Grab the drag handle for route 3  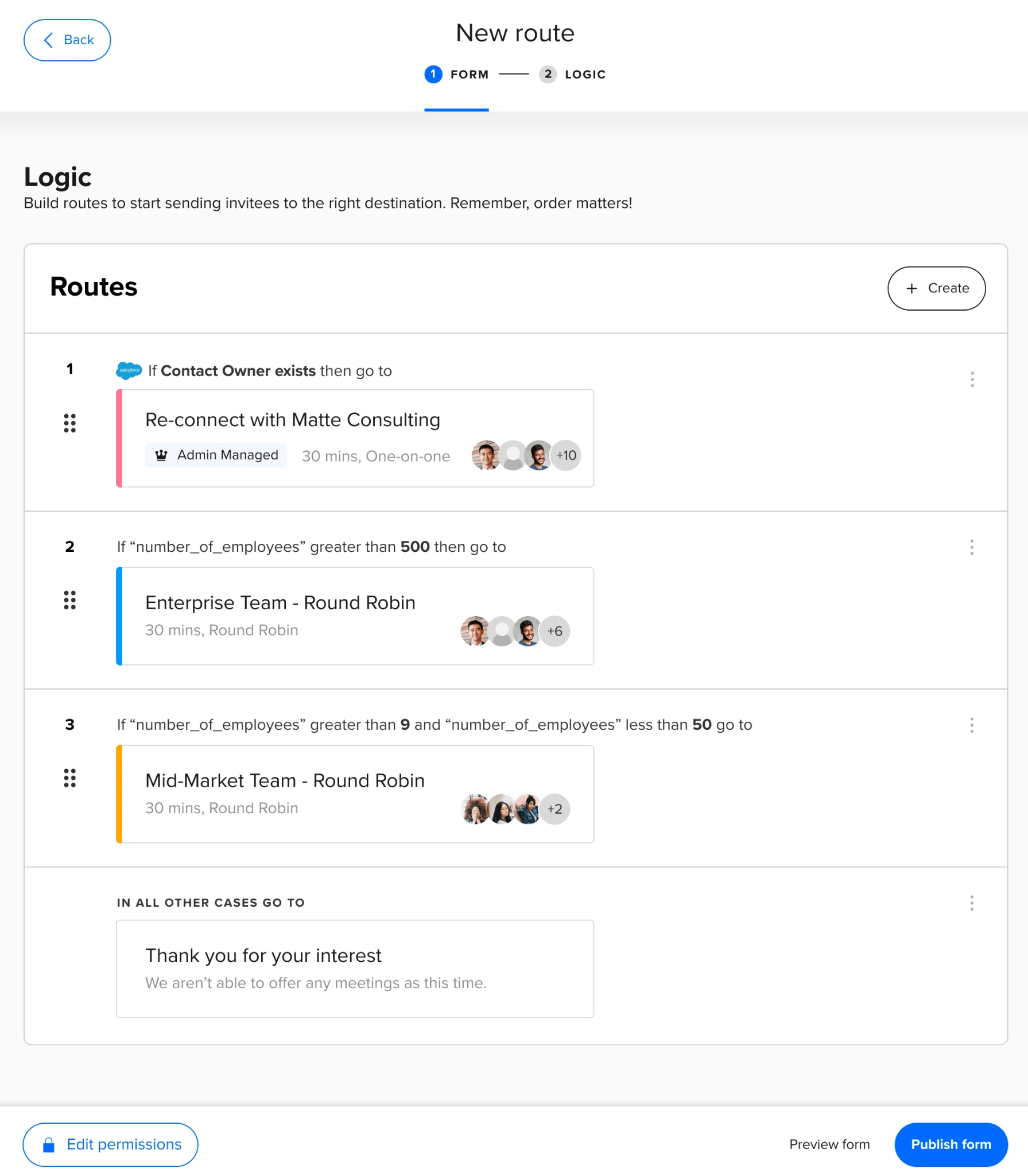[x=69, y=777]
